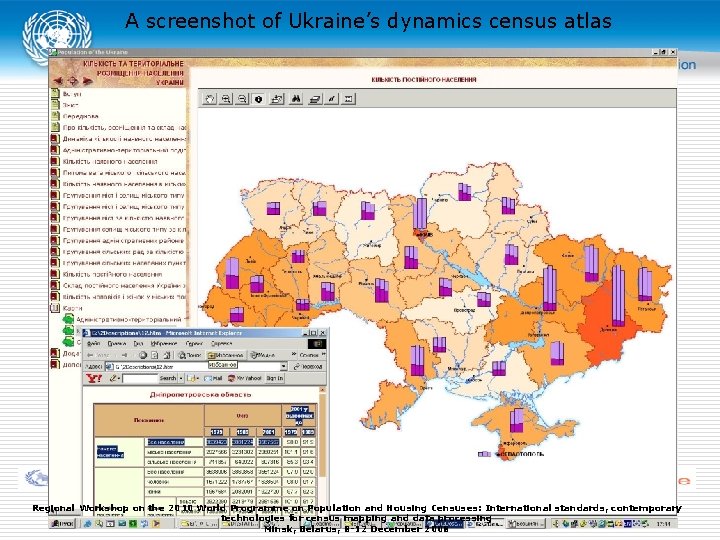Image resolution: width=720 pixels, height=540 pixels.
Task: Go to previous atlas page with left arrow
Action: coord(58,81)
